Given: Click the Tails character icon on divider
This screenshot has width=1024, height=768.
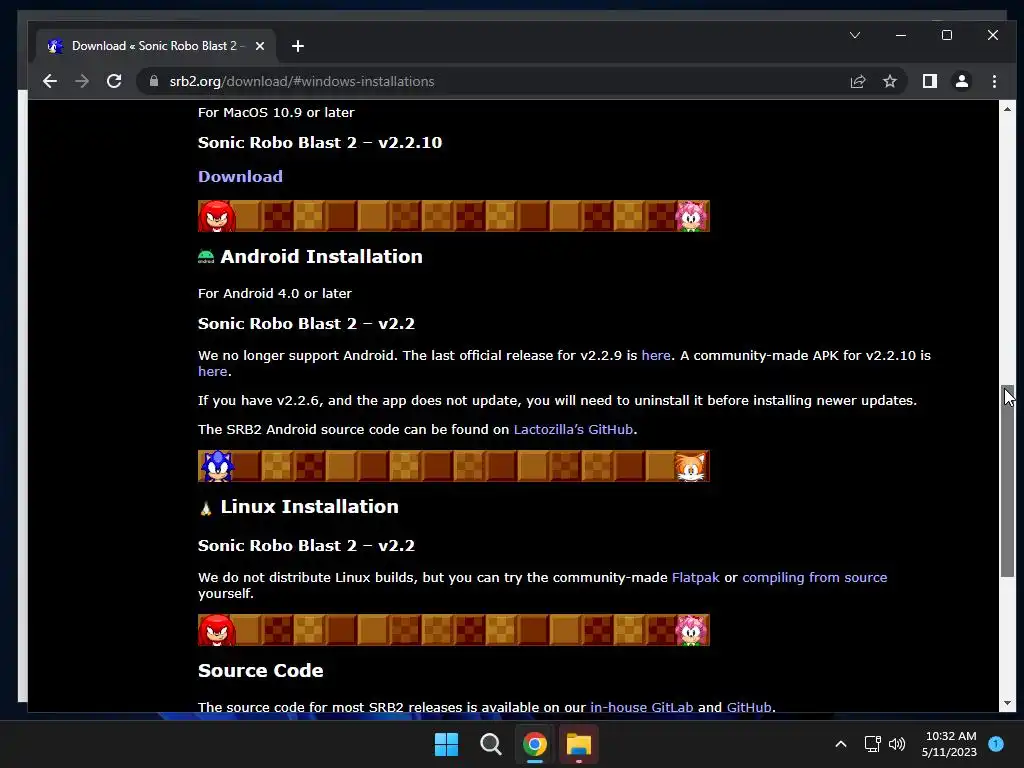Looking at the screenshot, I should pyautogui.click(x=691, y=466).
